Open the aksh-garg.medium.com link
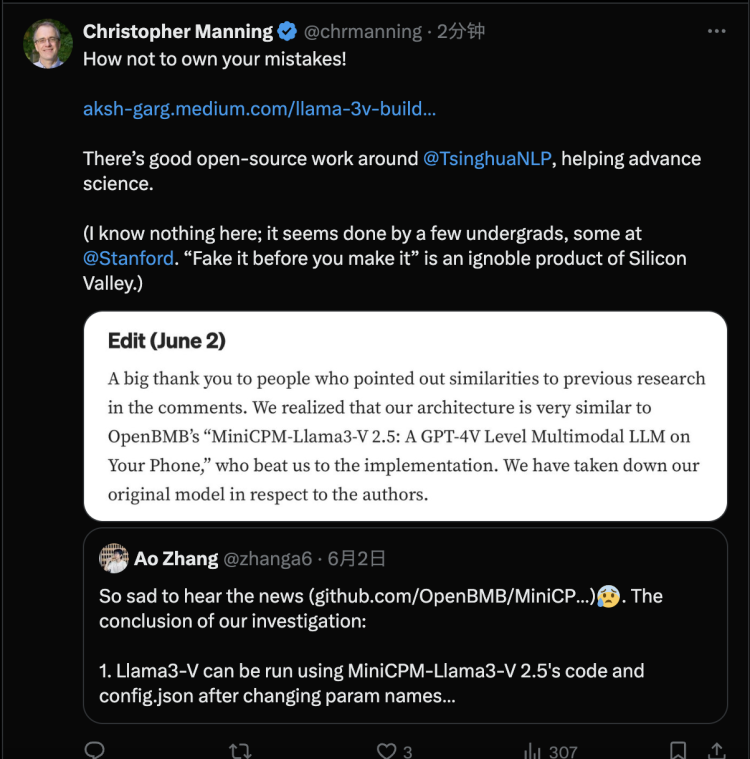Viewport: 750px width, 759px height. [259, 108]
